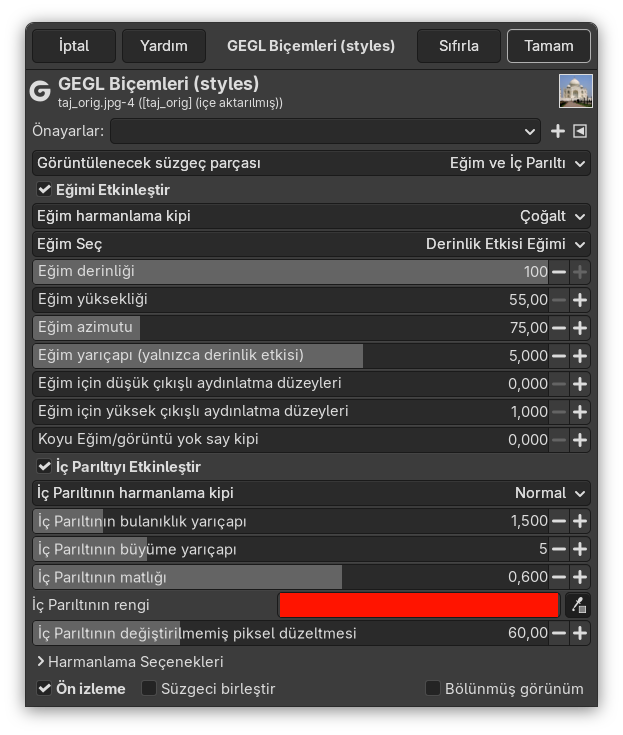Decrease İç Parıltının büyüme yarıçapı
Screen dimensions: 623x735
pyautogui.click(x=559, y=549)
